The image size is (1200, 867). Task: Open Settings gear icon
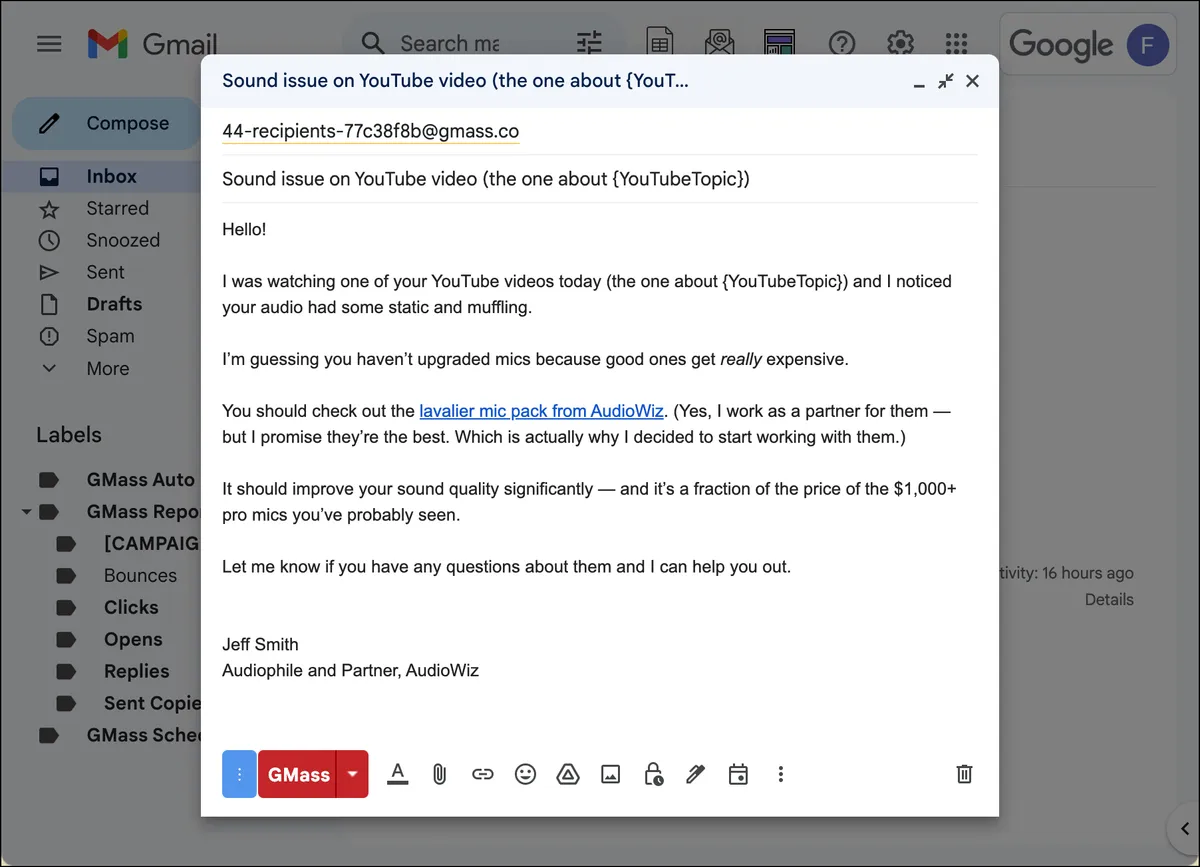tap(900, 44)
